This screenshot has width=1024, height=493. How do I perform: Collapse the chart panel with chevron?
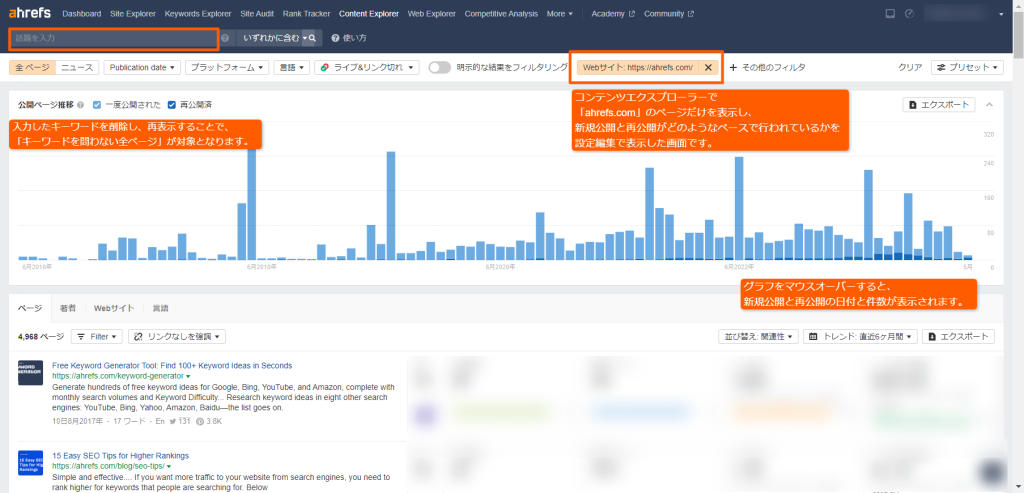click(x=990, y=105)
